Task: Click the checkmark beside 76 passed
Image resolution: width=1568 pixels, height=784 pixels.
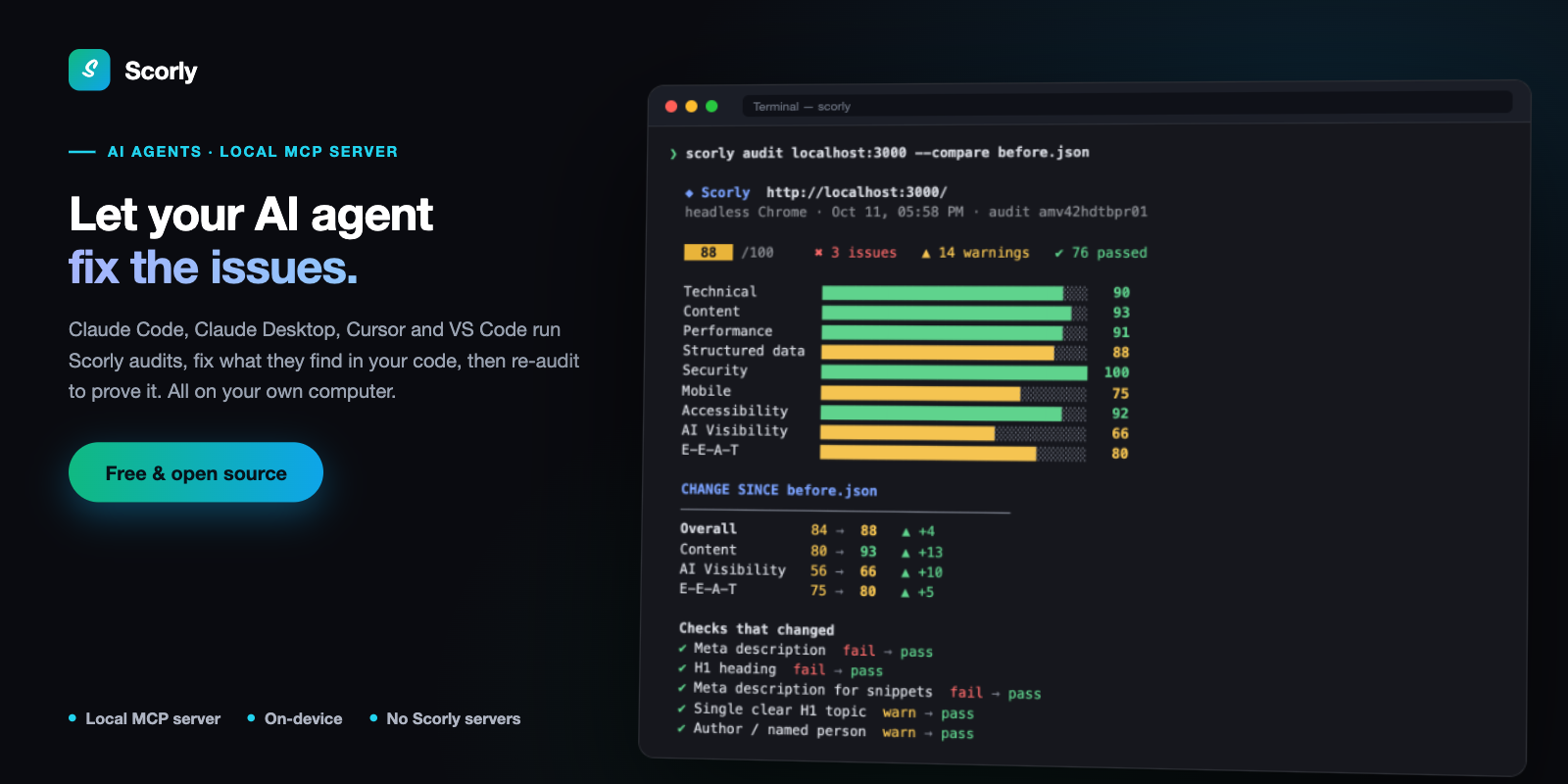Action: pos(1058,253)
